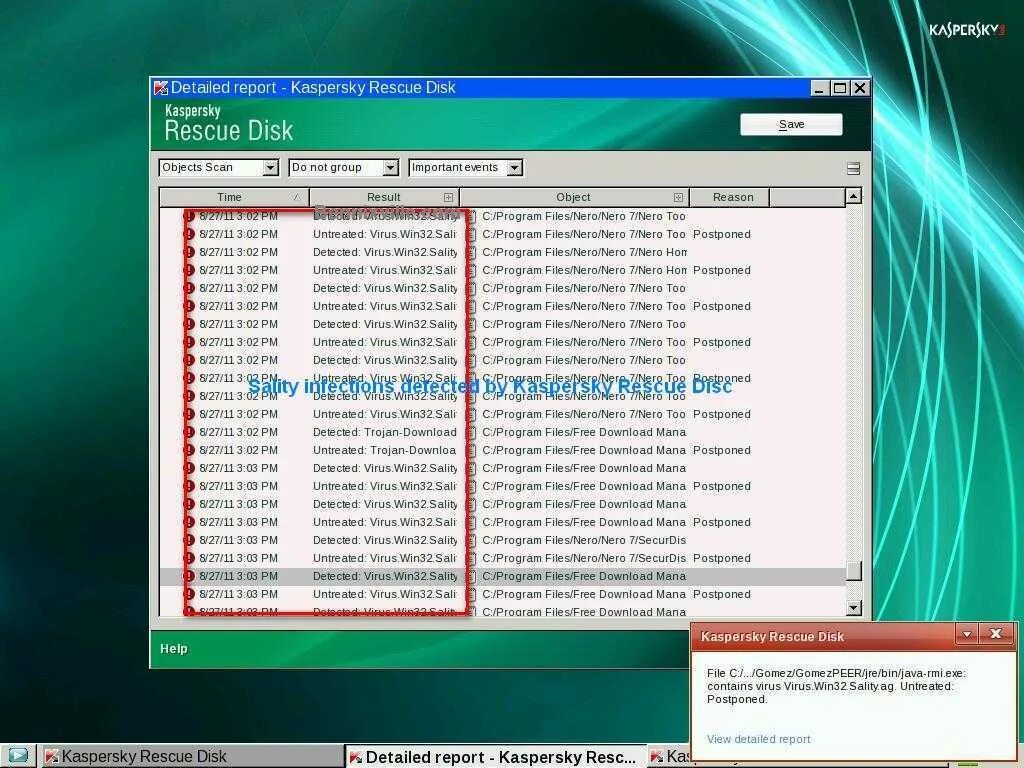Click the Save button

[x=791, y=124]
